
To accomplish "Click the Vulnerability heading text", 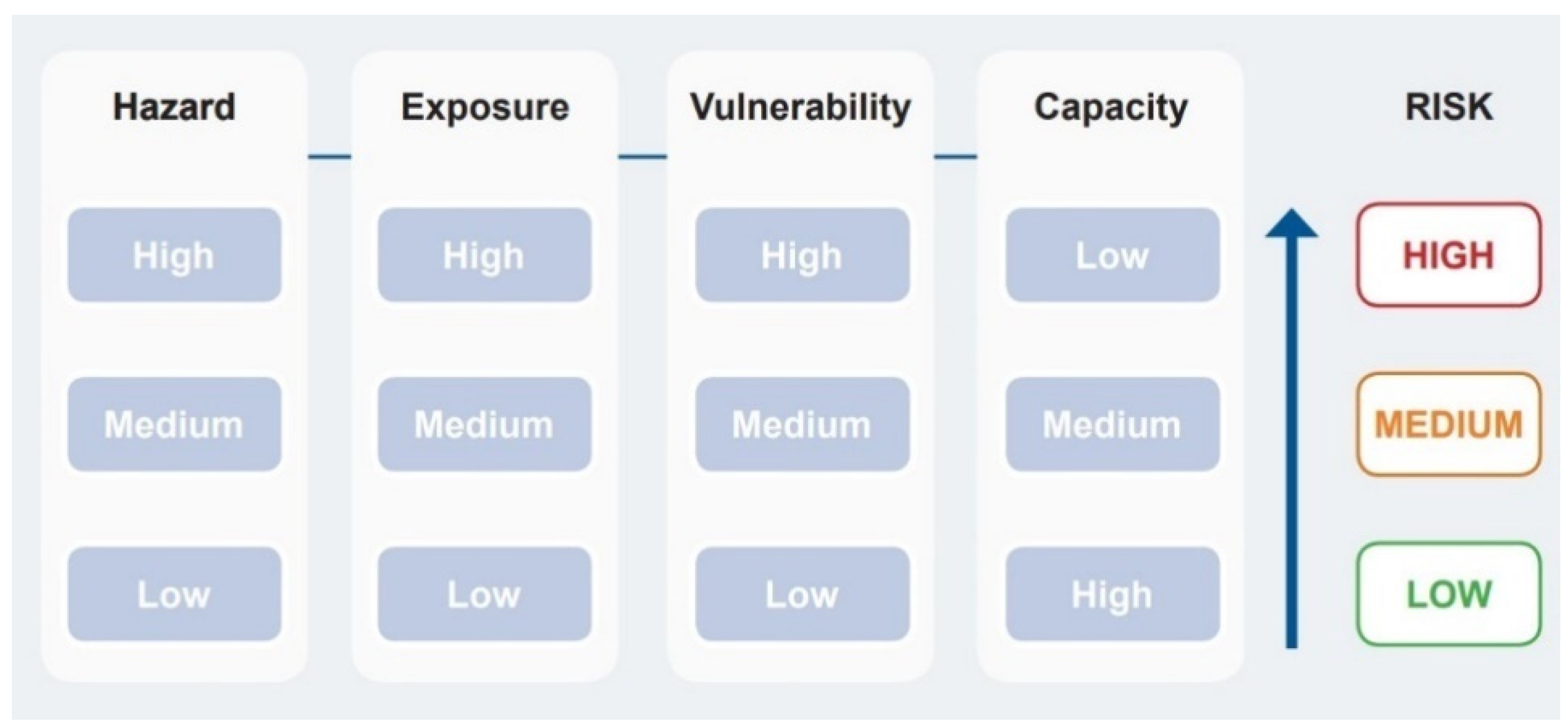I will [800, 107].
